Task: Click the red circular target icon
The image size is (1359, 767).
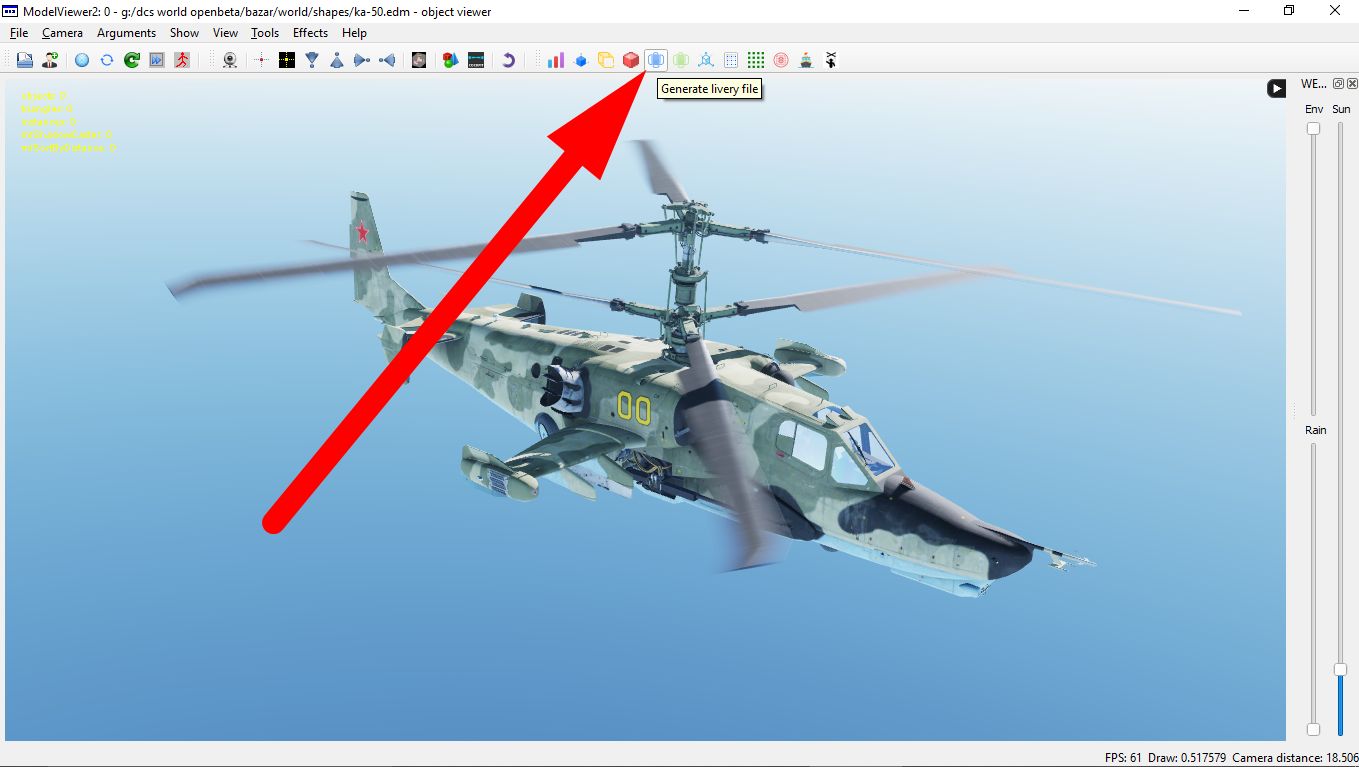Action: pos(781,60)
